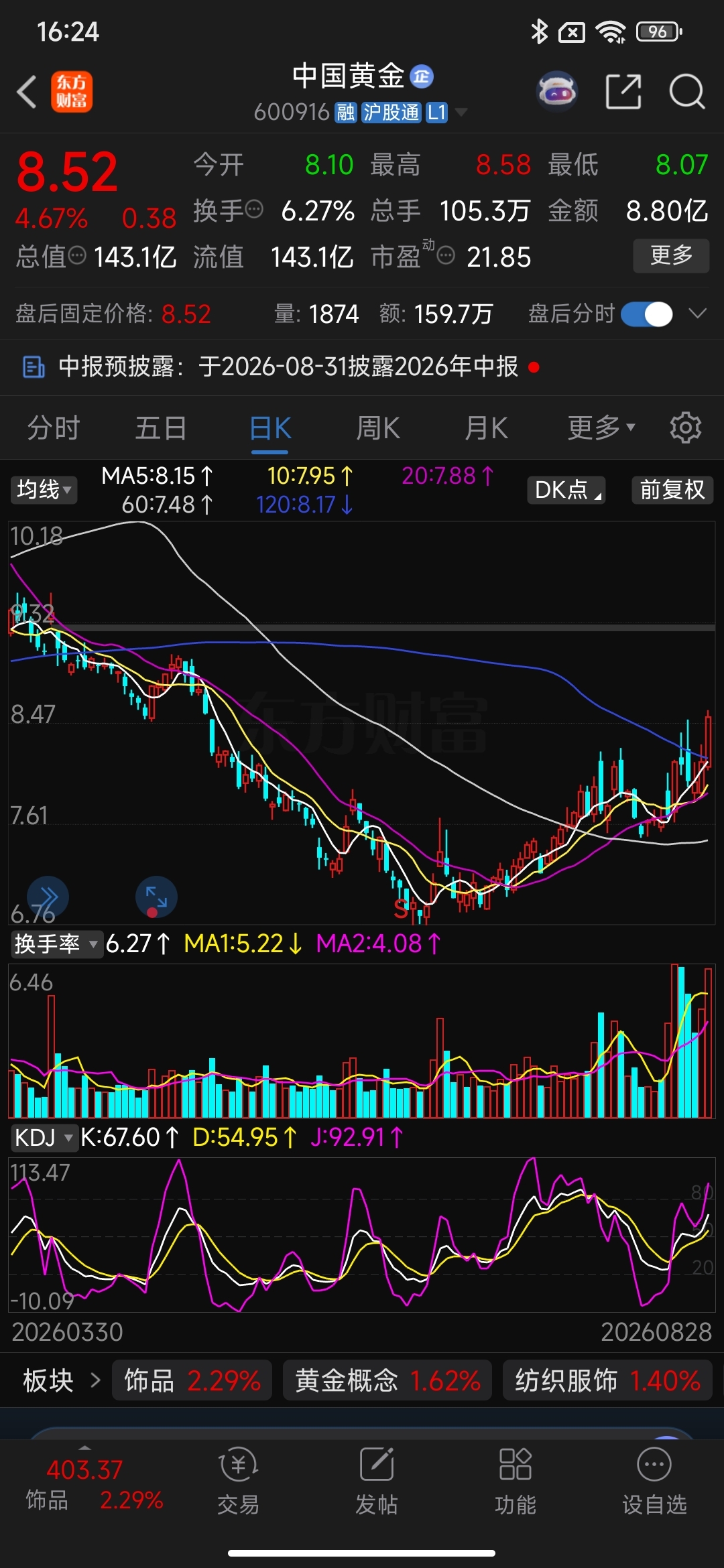Open the search magnifier
The width and height of the screenshot is (724, 1568).
(687, 91)
